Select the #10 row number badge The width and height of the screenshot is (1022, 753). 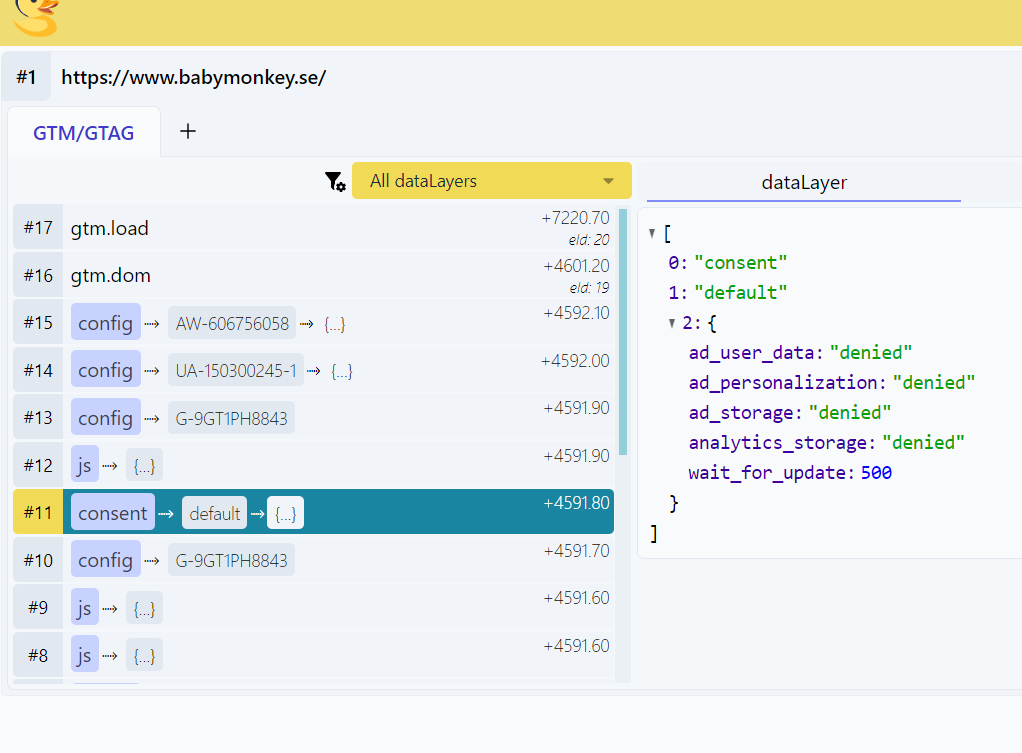point(38,560)
